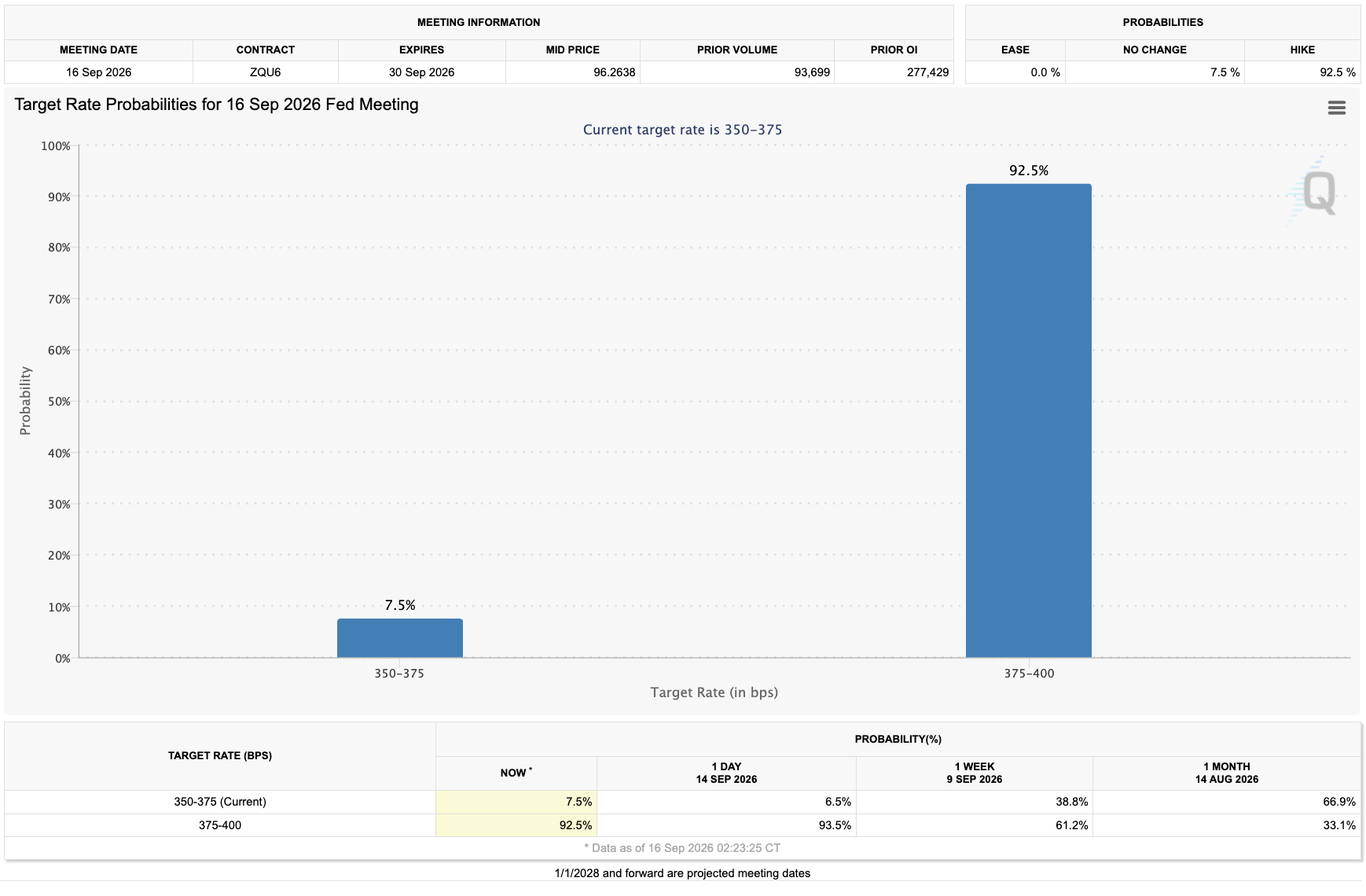This screenshot has height=896, width=1366.
Task: Click the ZQU6 contract cell
Action: [265, 72]
